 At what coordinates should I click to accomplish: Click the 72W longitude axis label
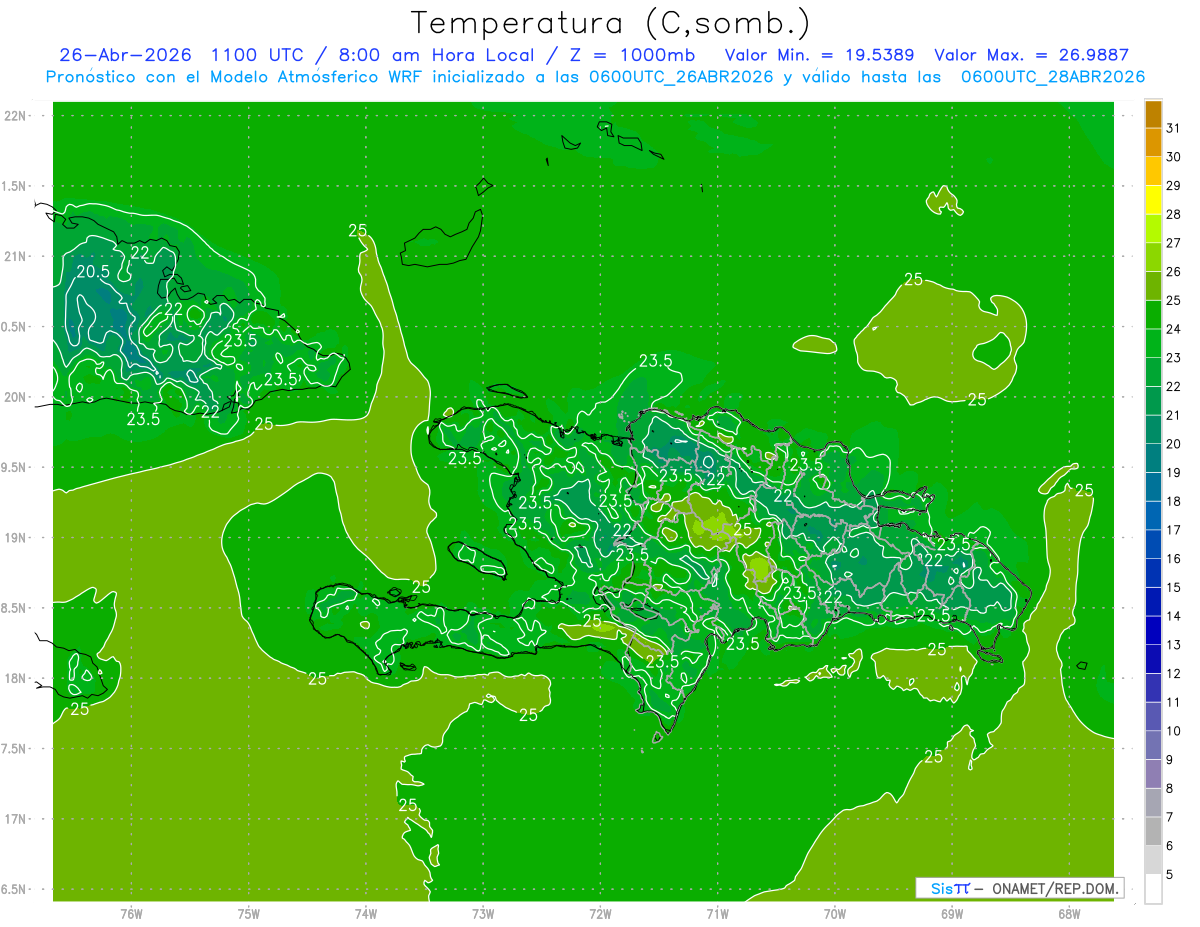(600, 913)
